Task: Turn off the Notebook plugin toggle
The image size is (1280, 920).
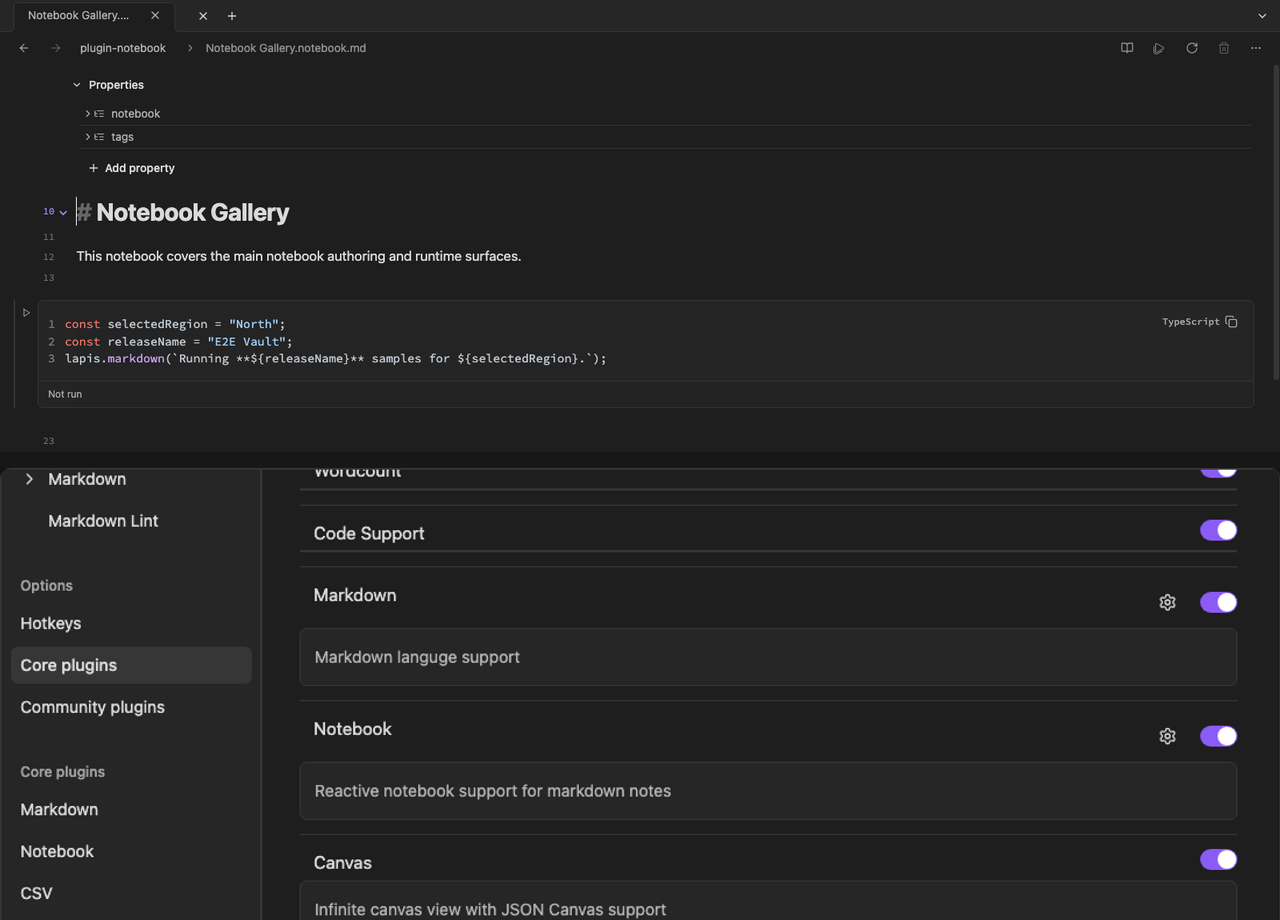Action: [x=1218, y=736]
